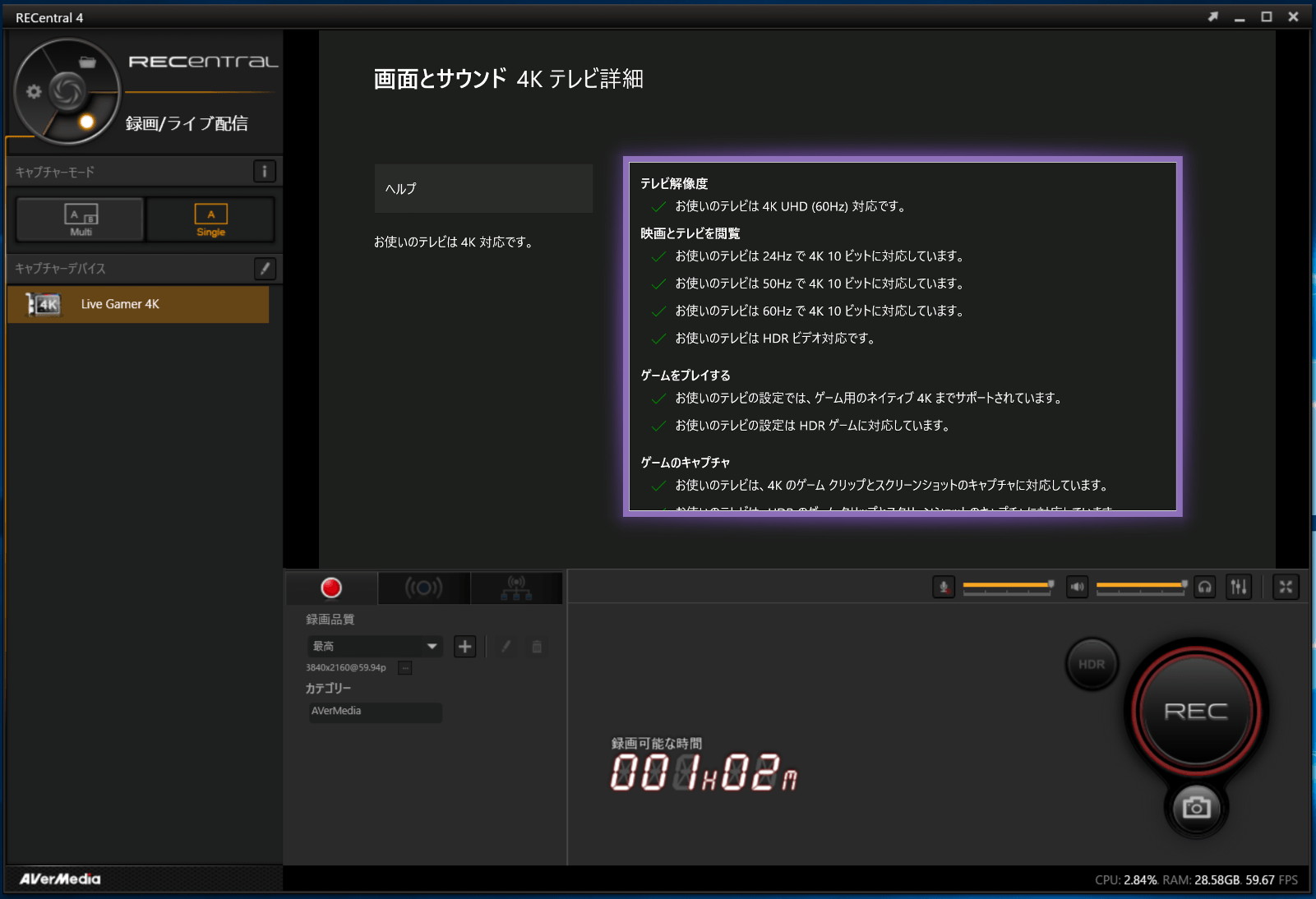The width and height of the screenshot is (1316, 899).
Task: Open the settings gear on the dial
Action: [34, 92]
